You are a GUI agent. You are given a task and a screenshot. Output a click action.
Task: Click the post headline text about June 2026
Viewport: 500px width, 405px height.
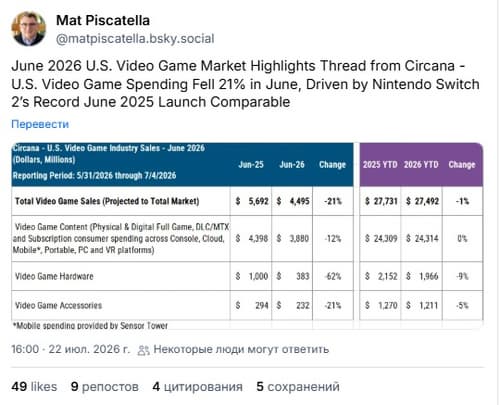tap(245, 84)
